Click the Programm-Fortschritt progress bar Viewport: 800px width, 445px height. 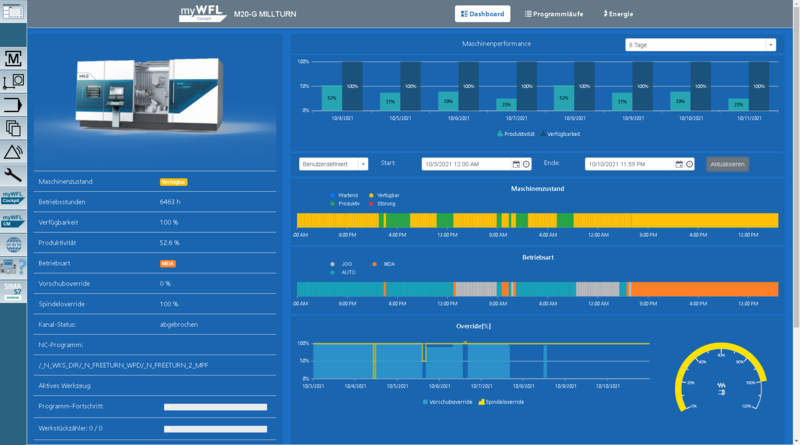215,407
